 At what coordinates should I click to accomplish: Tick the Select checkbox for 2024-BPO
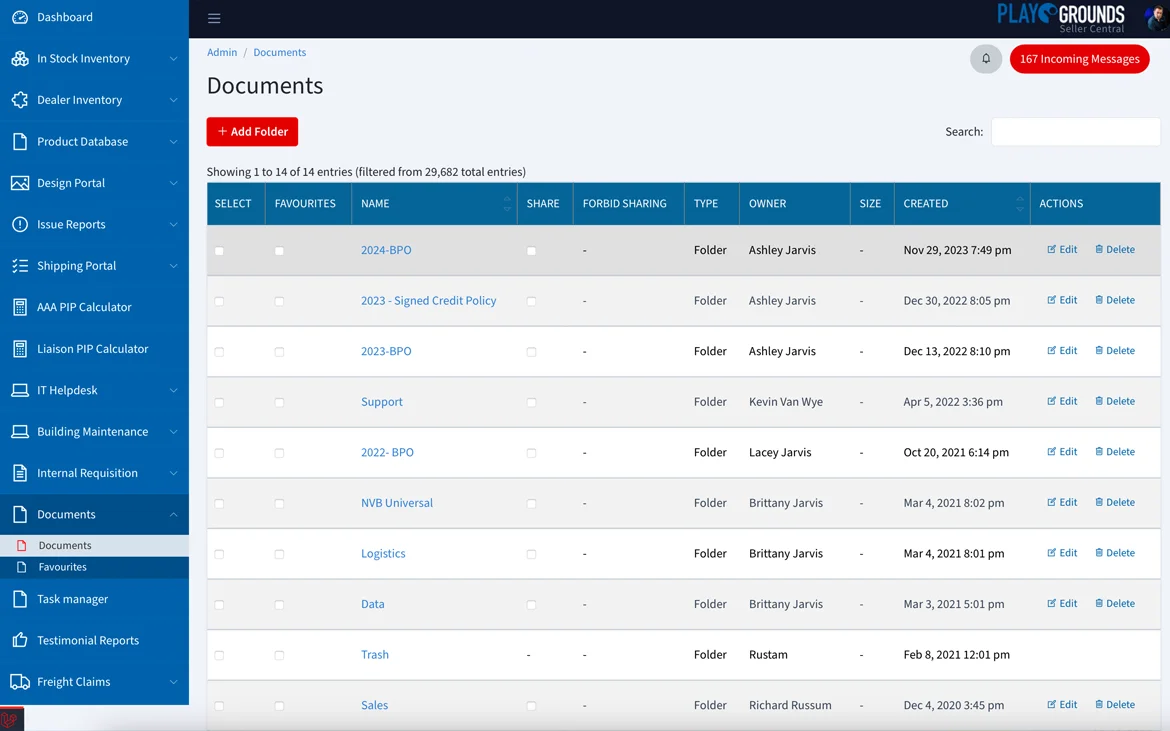coord(219,251)
